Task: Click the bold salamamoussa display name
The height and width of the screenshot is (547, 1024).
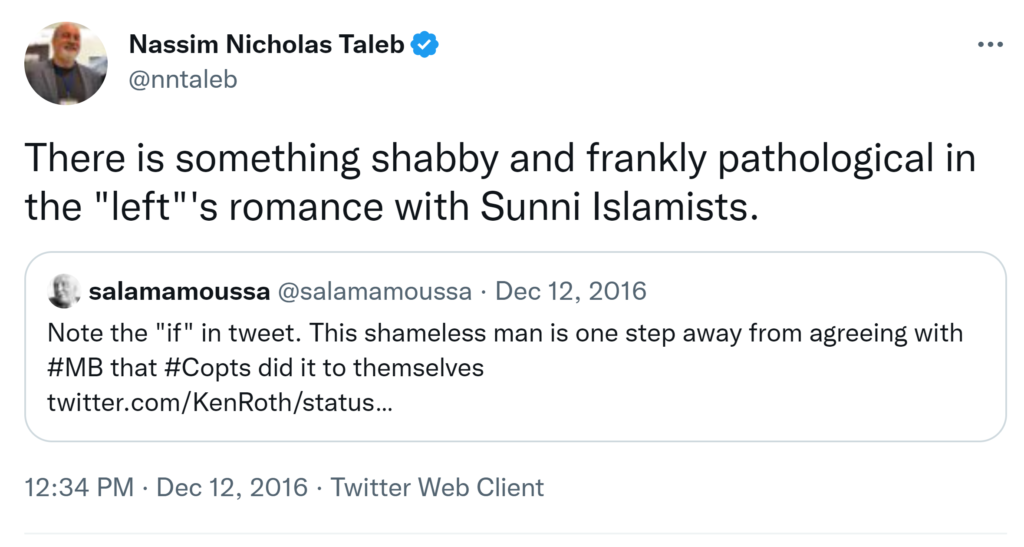Action: (179, 292)
